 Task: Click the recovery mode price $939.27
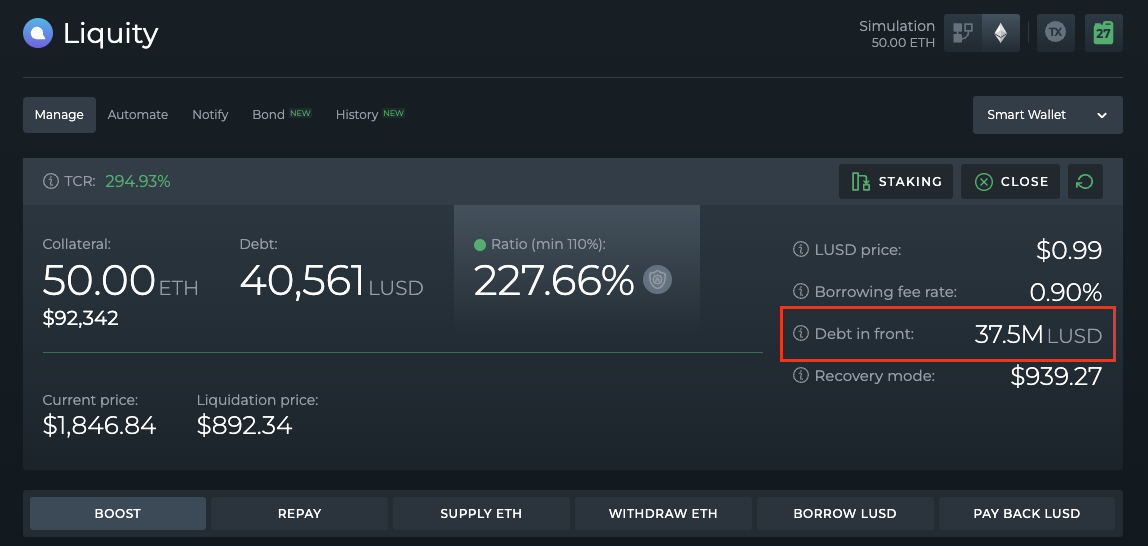pos(1056,376)
